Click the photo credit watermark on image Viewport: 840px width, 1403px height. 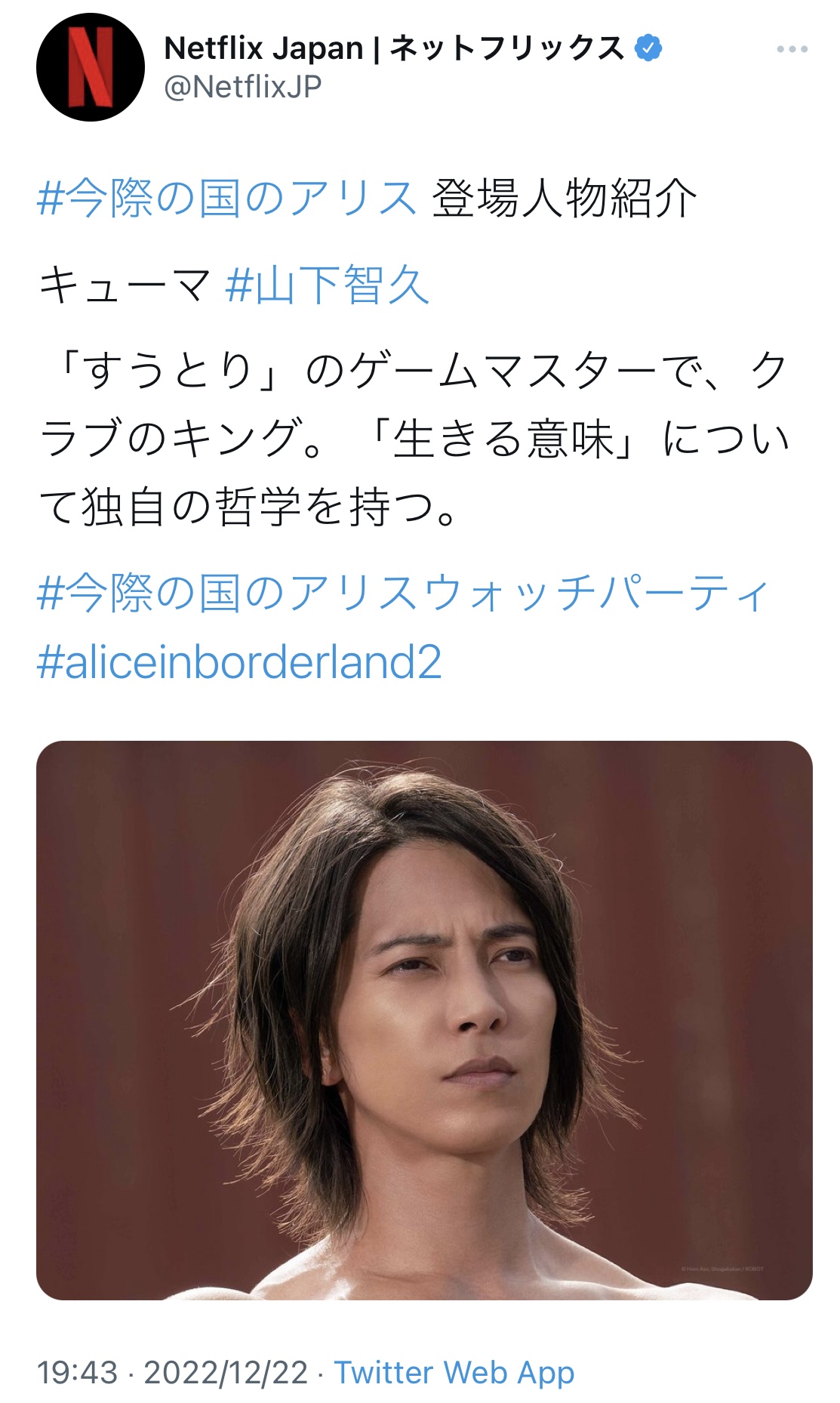point(722,1269)
